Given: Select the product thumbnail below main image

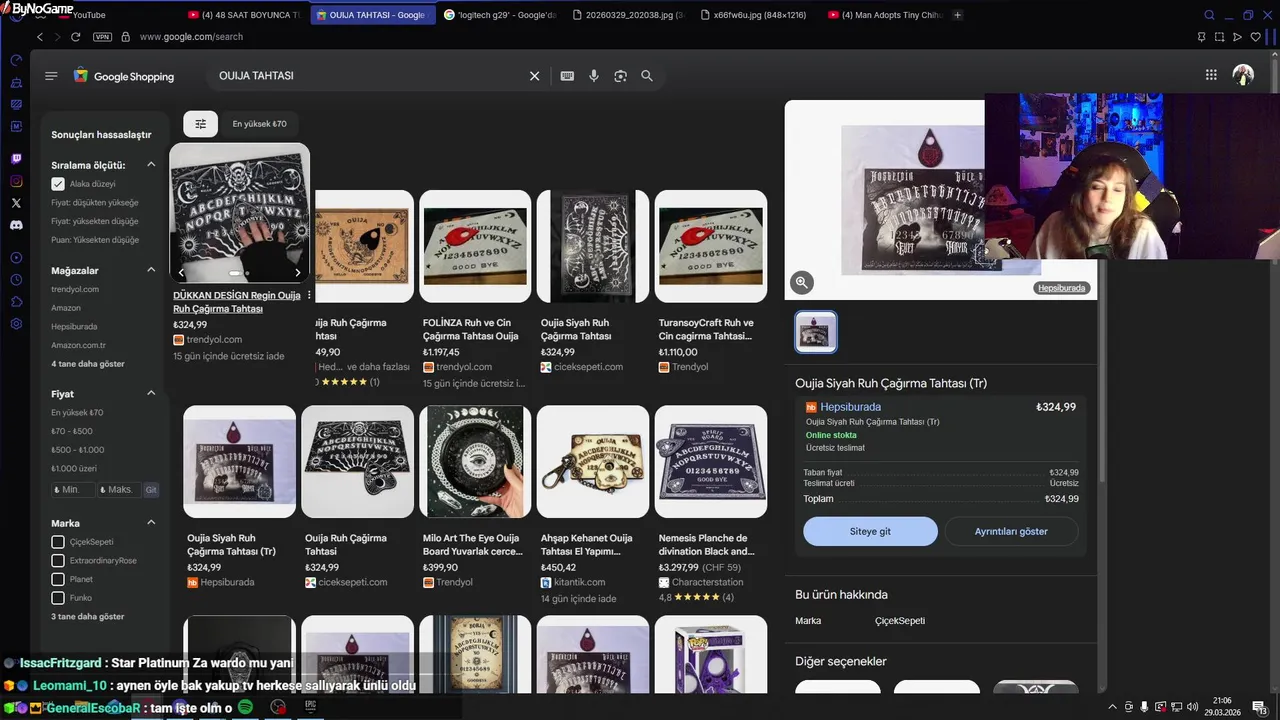Looking at the screenshot, I should (x=816, y=332).
